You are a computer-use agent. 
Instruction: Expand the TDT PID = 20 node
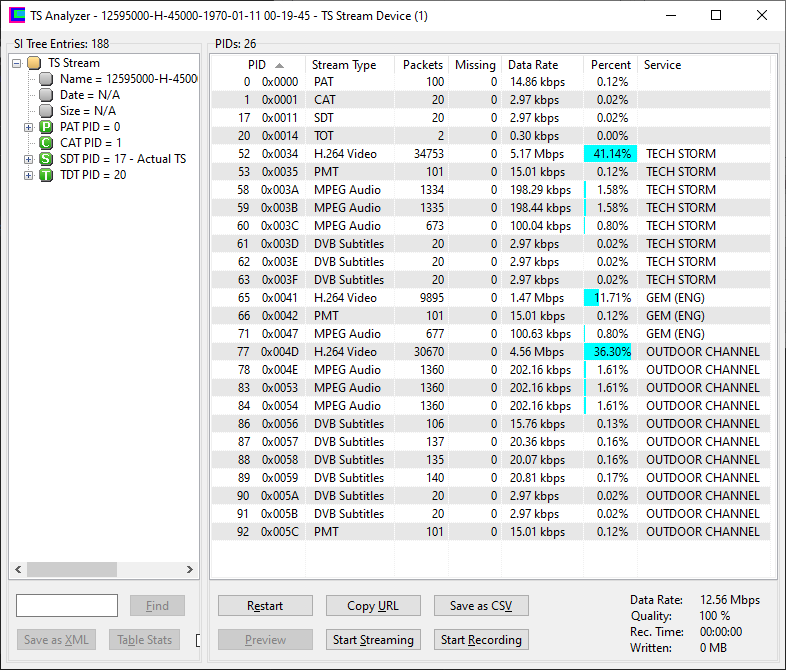29,175
